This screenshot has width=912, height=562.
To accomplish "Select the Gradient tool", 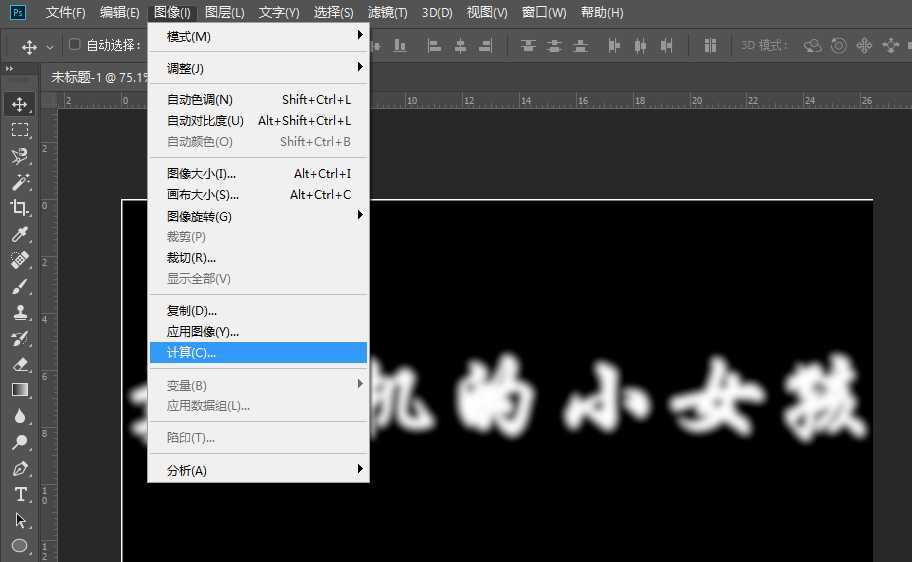I will tap(19, 390).
